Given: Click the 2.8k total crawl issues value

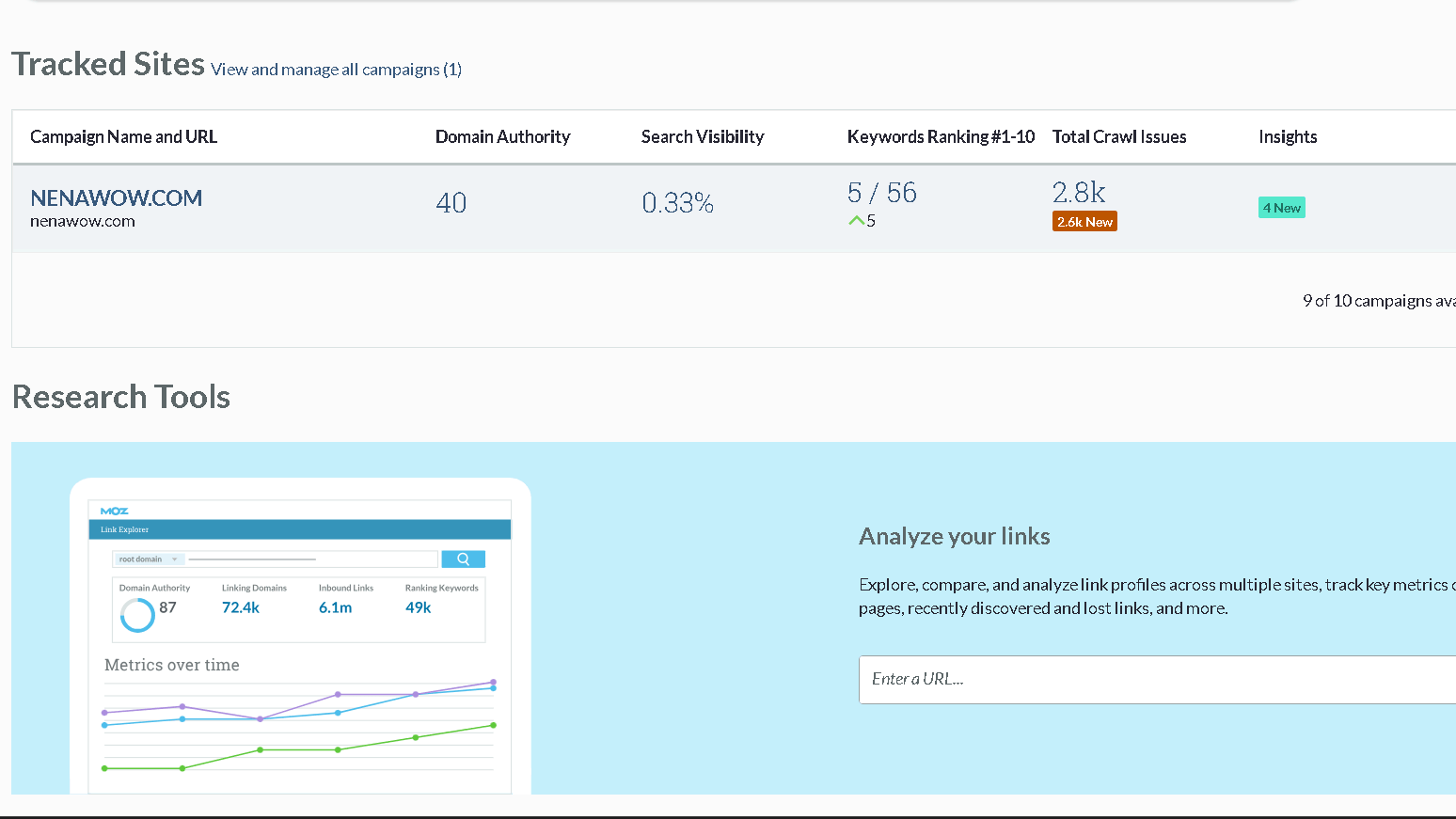Looking at the screenshot, I should (x=1079, y=192).
